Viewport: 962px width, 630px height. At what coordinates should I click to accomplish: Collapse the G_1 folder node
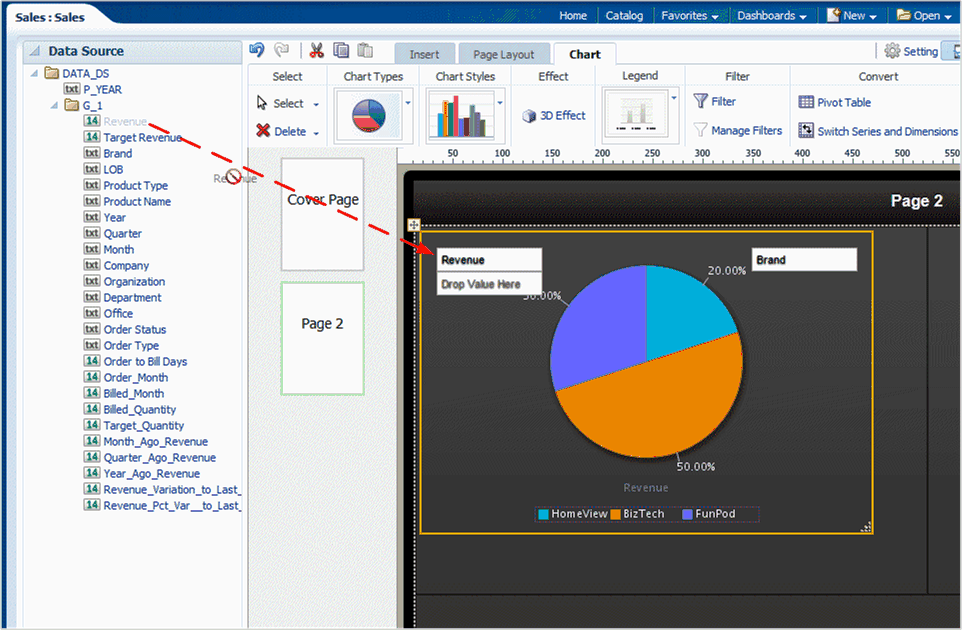[x=55, y=105]
